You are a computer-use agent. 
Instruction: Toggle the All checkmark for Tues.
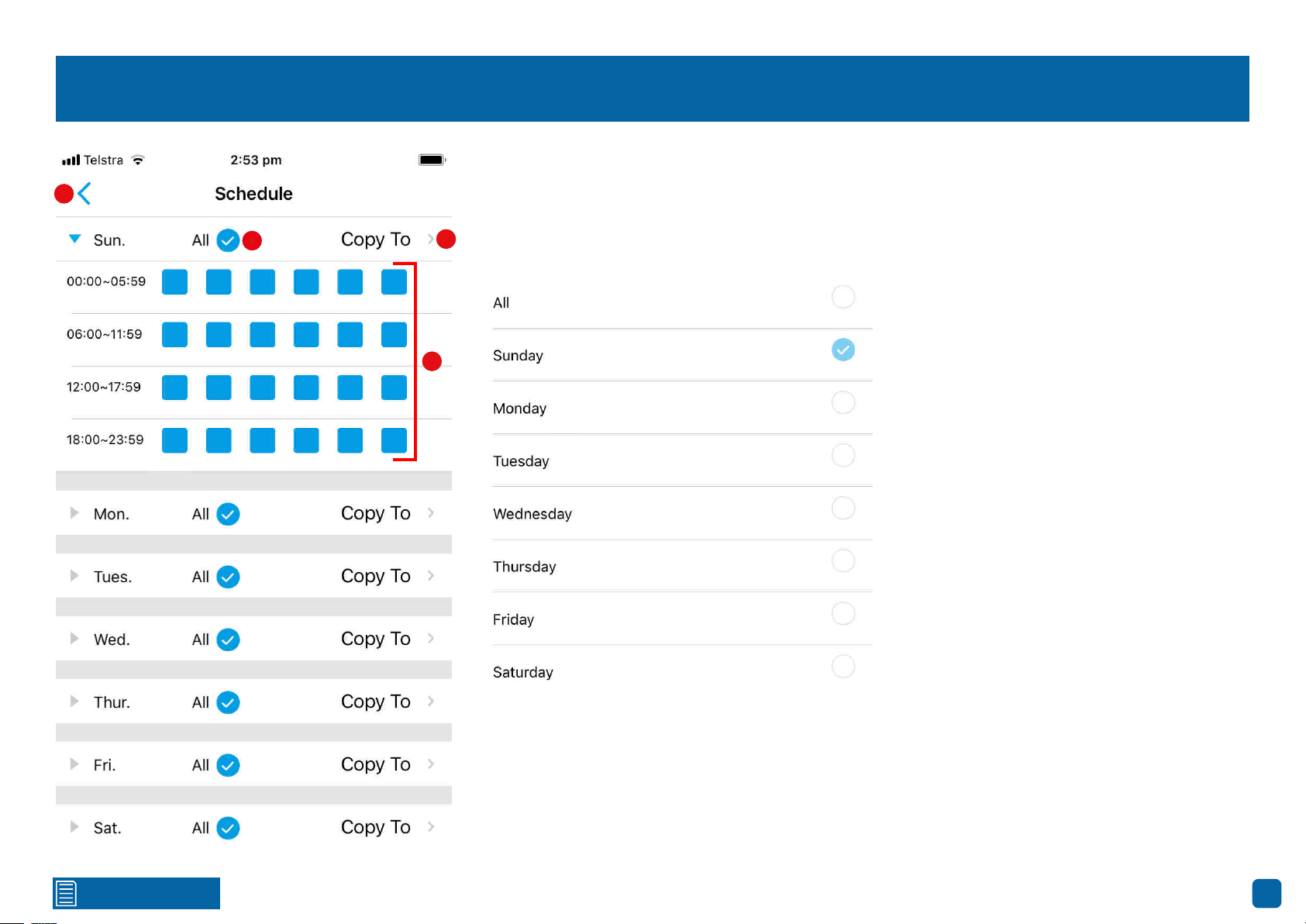pyautogui.click(x=228, y=577)
